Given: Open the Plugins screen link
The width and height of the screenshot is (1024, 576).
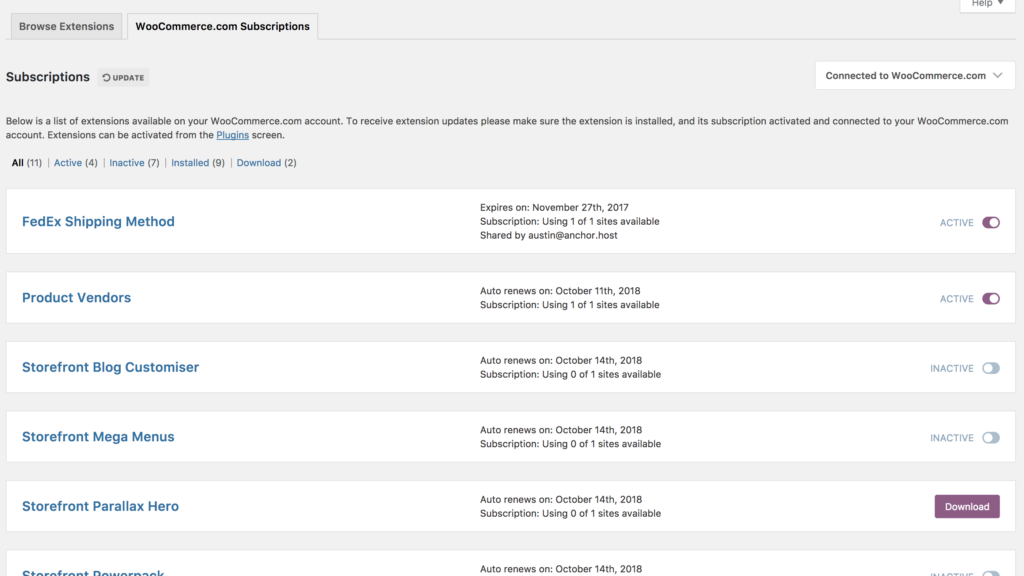Looking at the screenshot, I should coord(232,135).
